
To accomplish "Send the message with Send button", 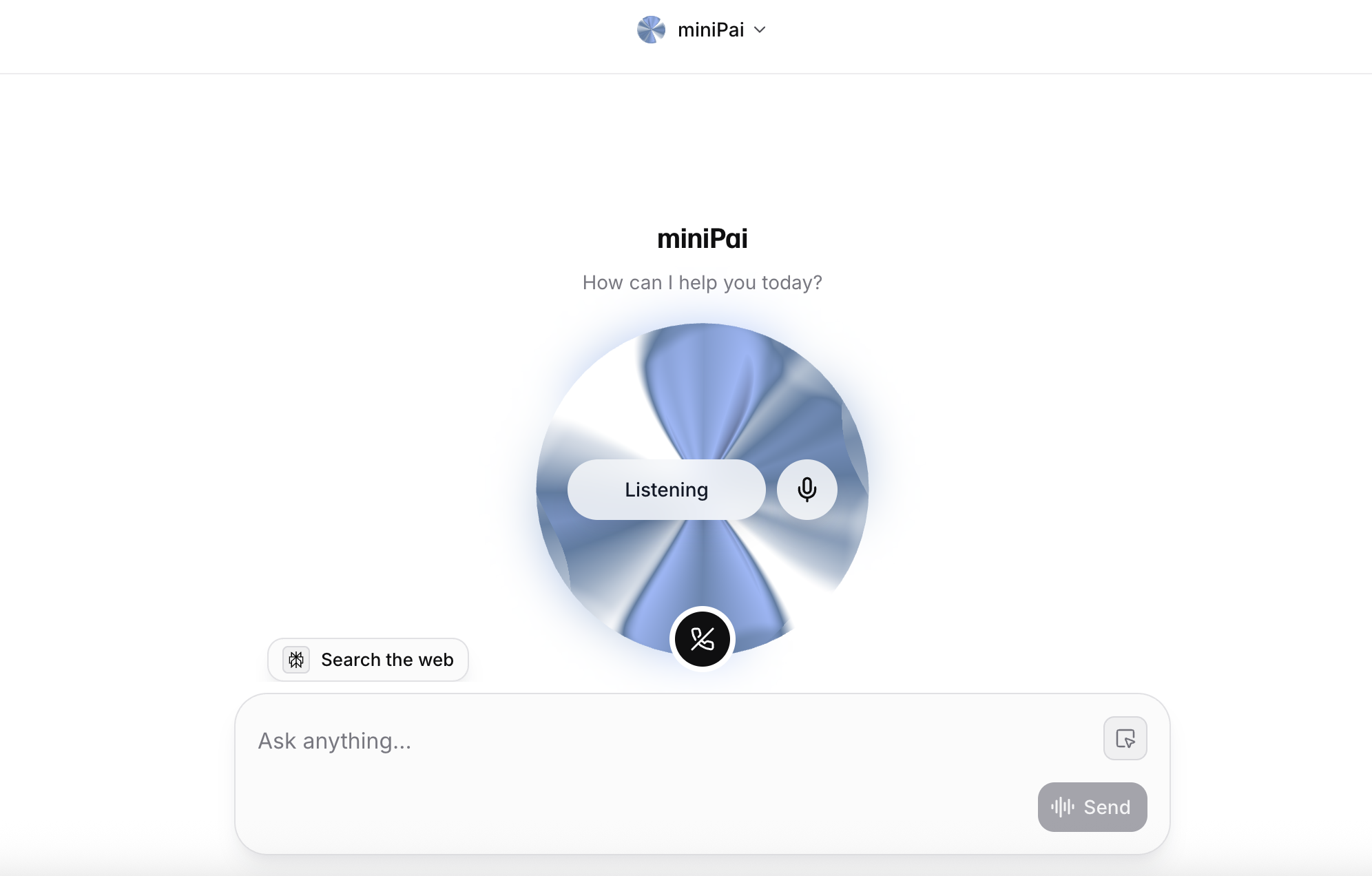I will tap(1092, 806).
